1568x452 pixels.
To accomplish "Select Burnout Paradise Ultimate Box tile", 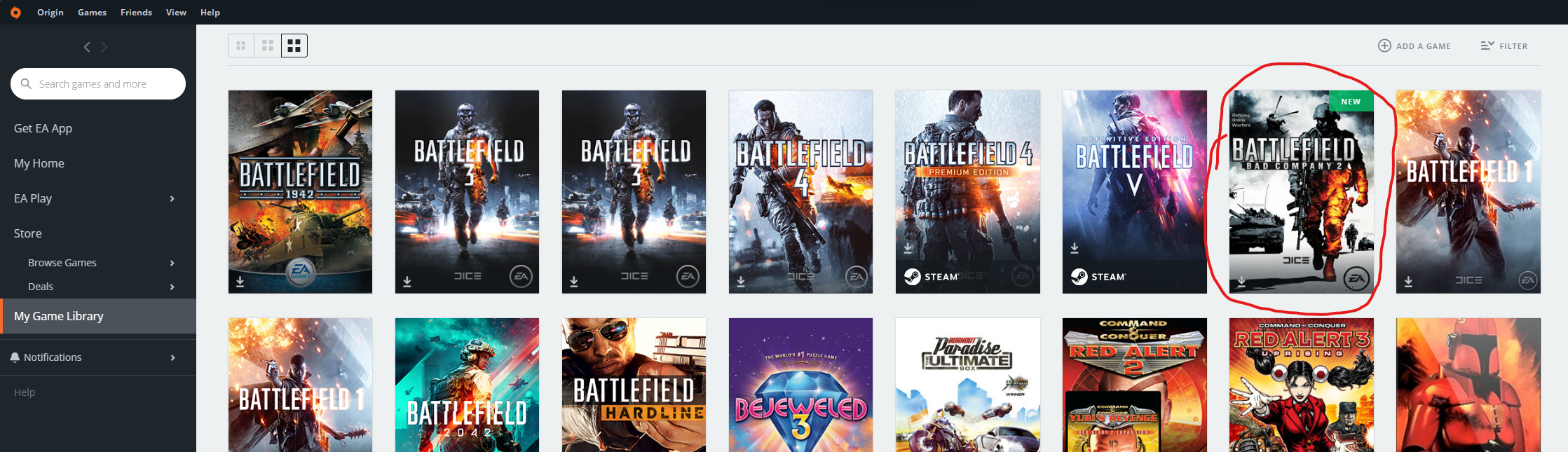I will (x=967, y=385).
